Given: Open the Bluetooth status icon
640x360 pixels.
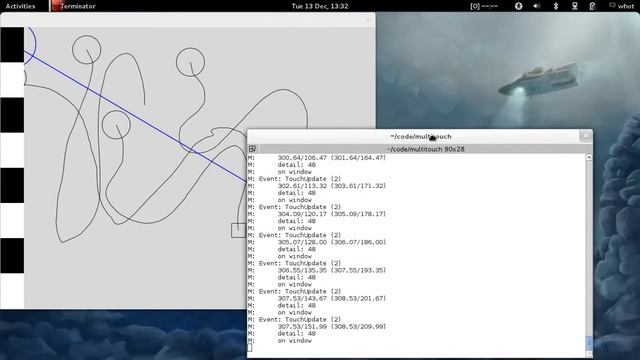Looking at the screenshot, I should pos(556,6).
